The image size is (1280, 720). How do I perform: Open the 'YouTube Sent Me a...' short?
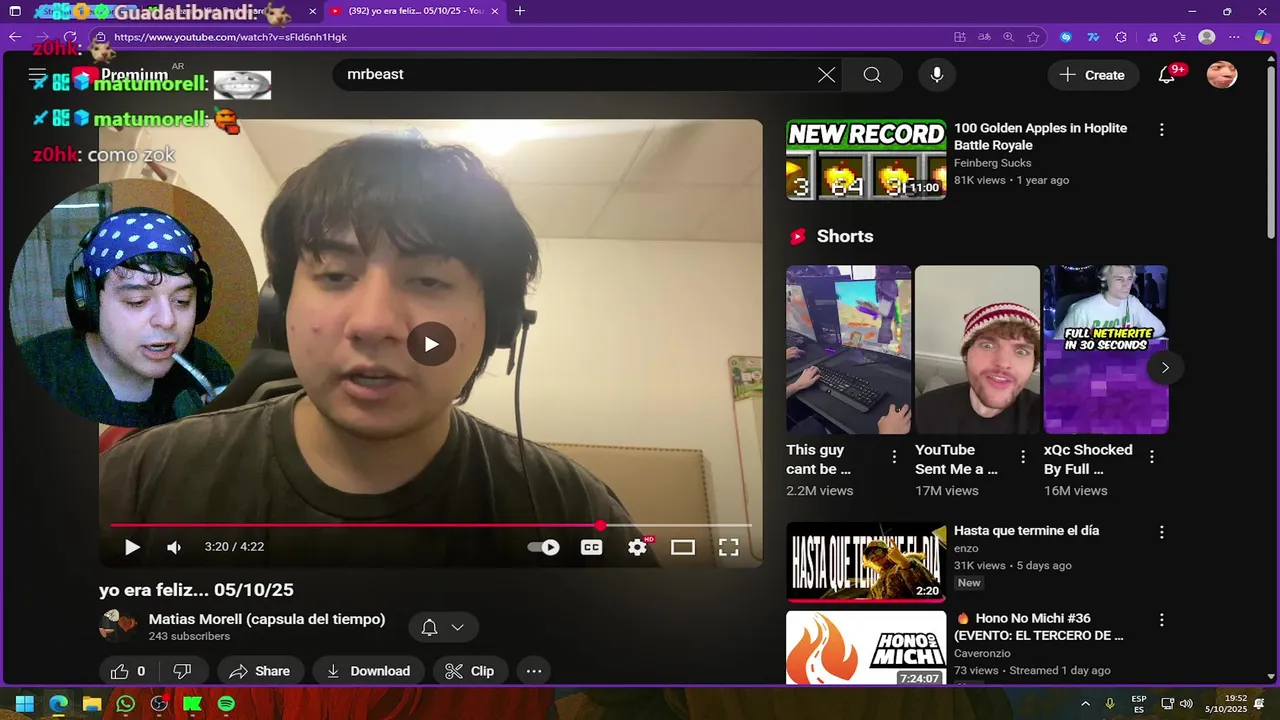click(x=977, y=350)
